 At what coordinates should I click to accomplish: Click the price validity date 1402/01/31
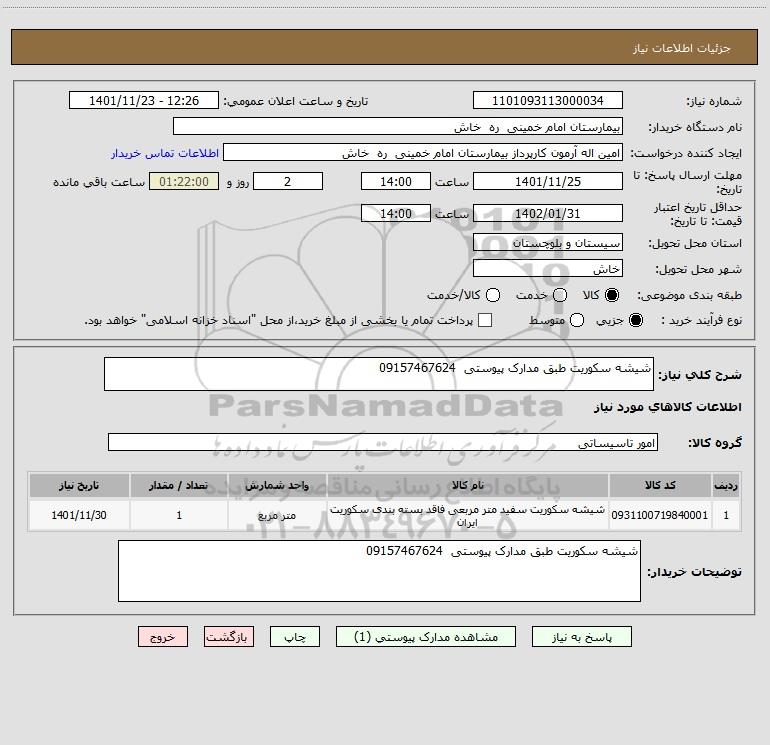(548, 213)
